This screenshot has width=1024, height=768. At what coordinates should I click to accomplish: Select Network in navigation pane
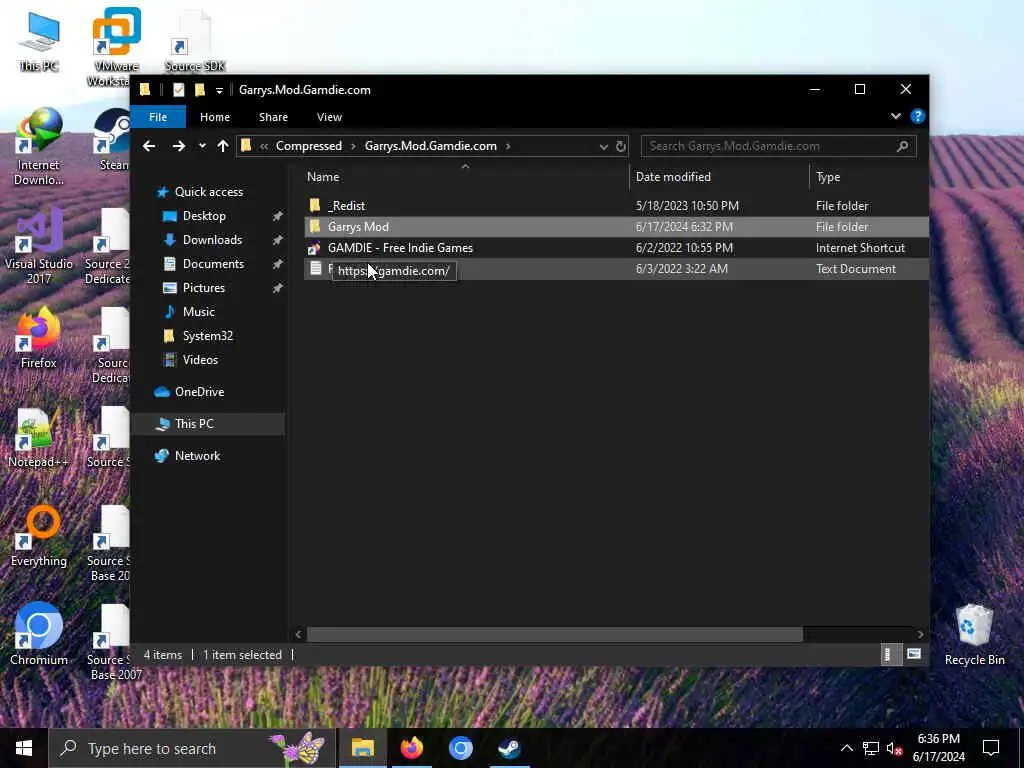pyautogui.click(x=197, y=456)
